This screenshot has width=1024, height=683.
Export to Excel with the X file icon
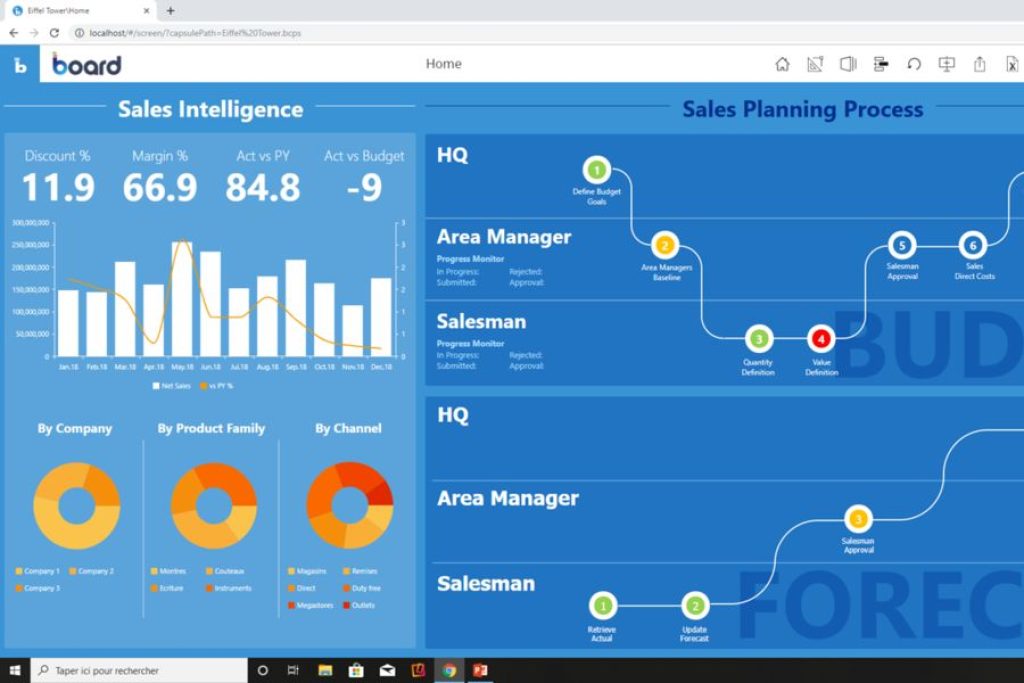tap(1012, 64)
